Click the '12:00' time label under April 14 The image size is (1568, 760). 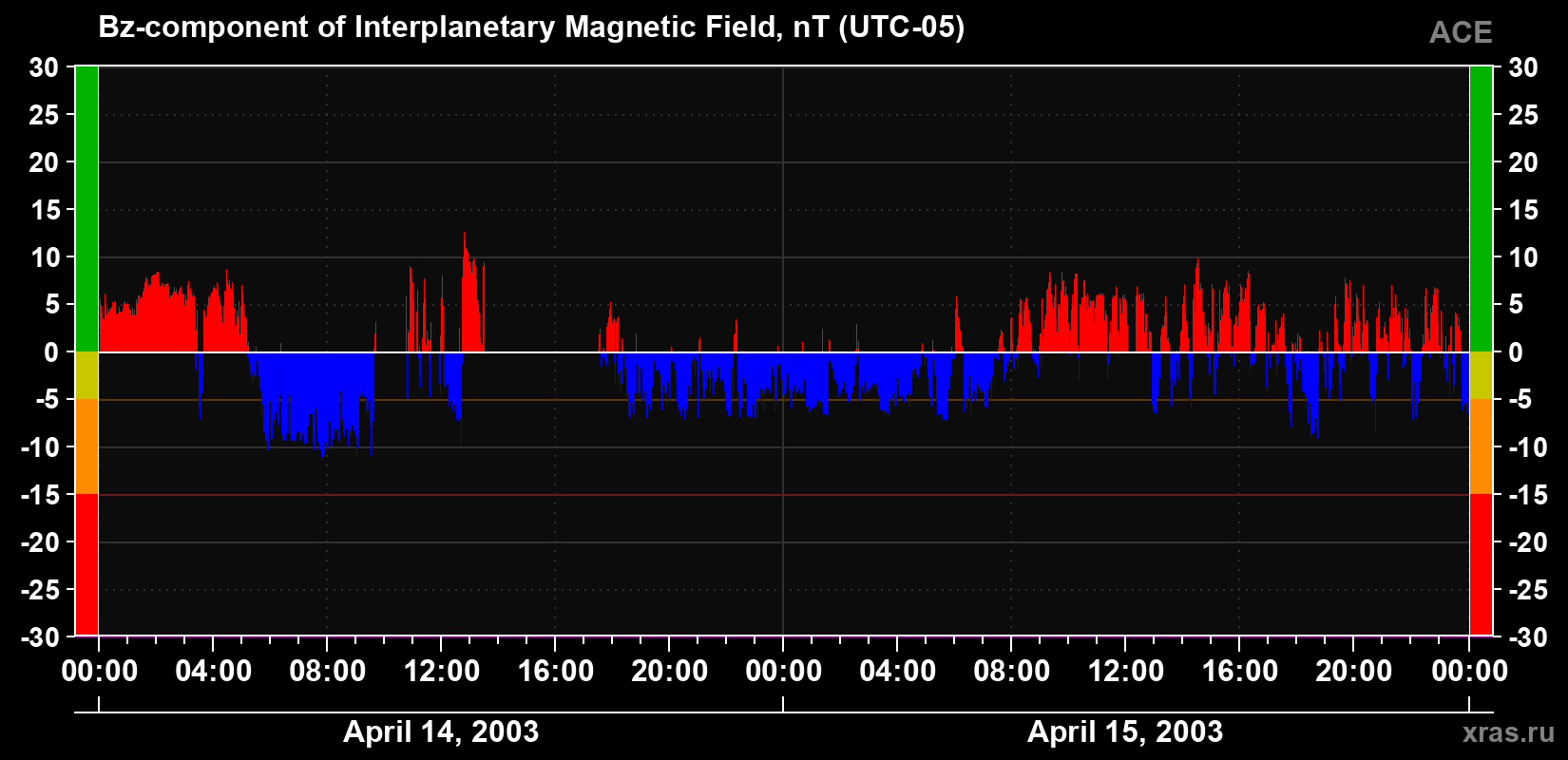[442, 671]
